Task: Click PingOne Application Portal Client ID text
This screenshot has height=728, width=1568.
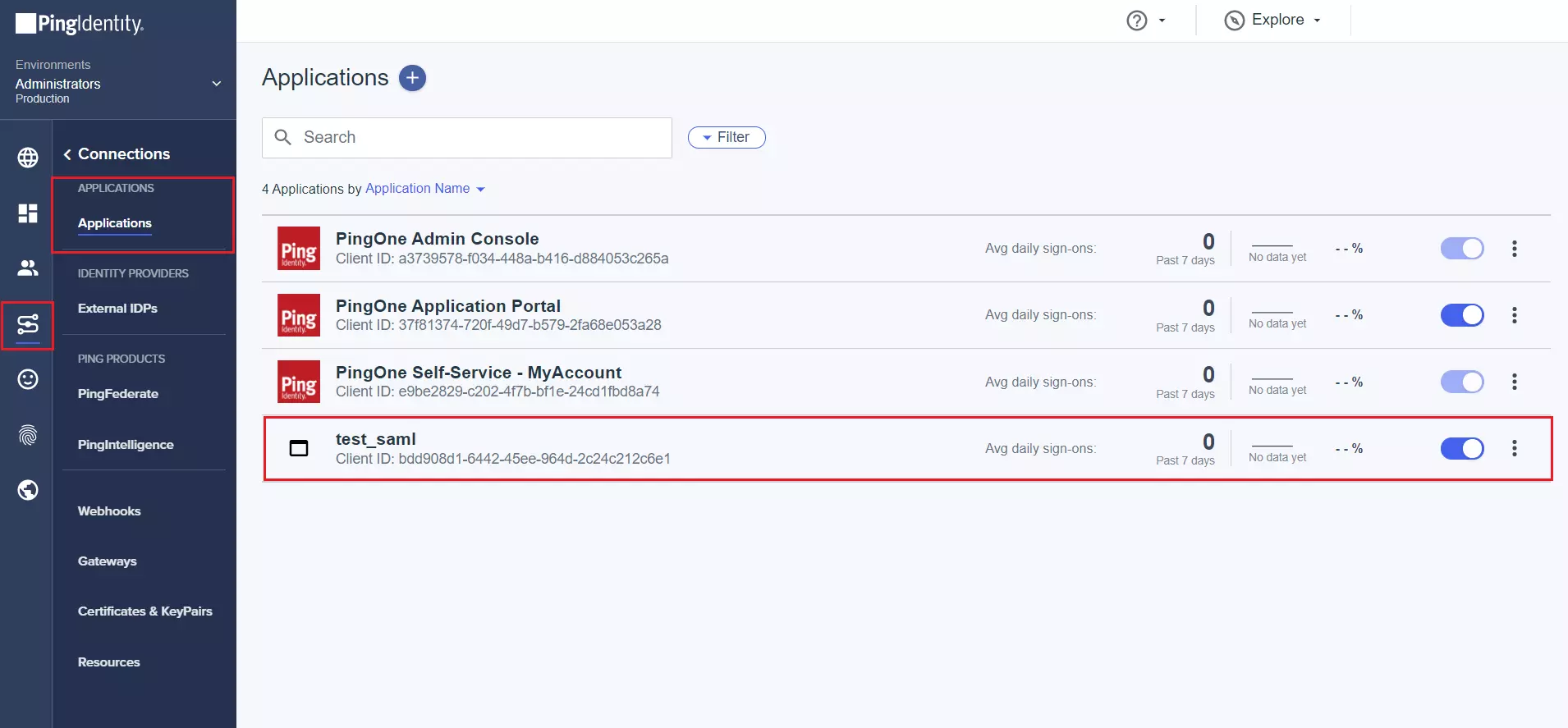Action: click(498, 325)
